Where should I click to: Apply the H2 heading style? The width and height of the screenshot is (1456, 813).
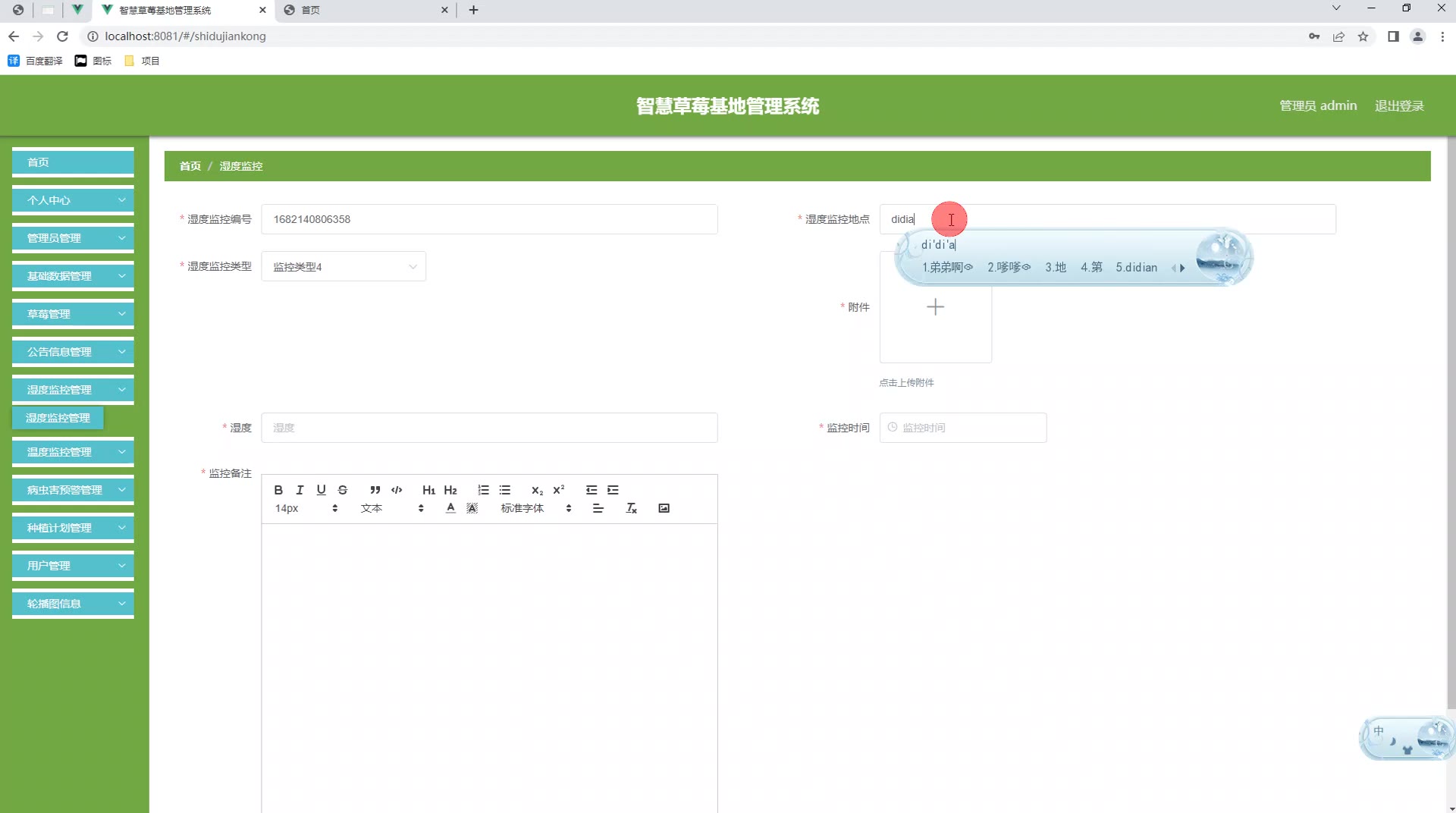[x=450, y=490]
